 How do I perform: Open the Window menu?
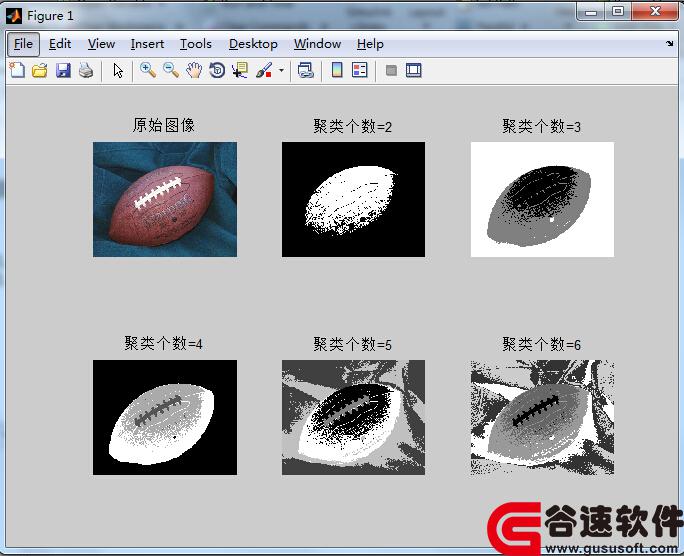(x=317, y=44)
